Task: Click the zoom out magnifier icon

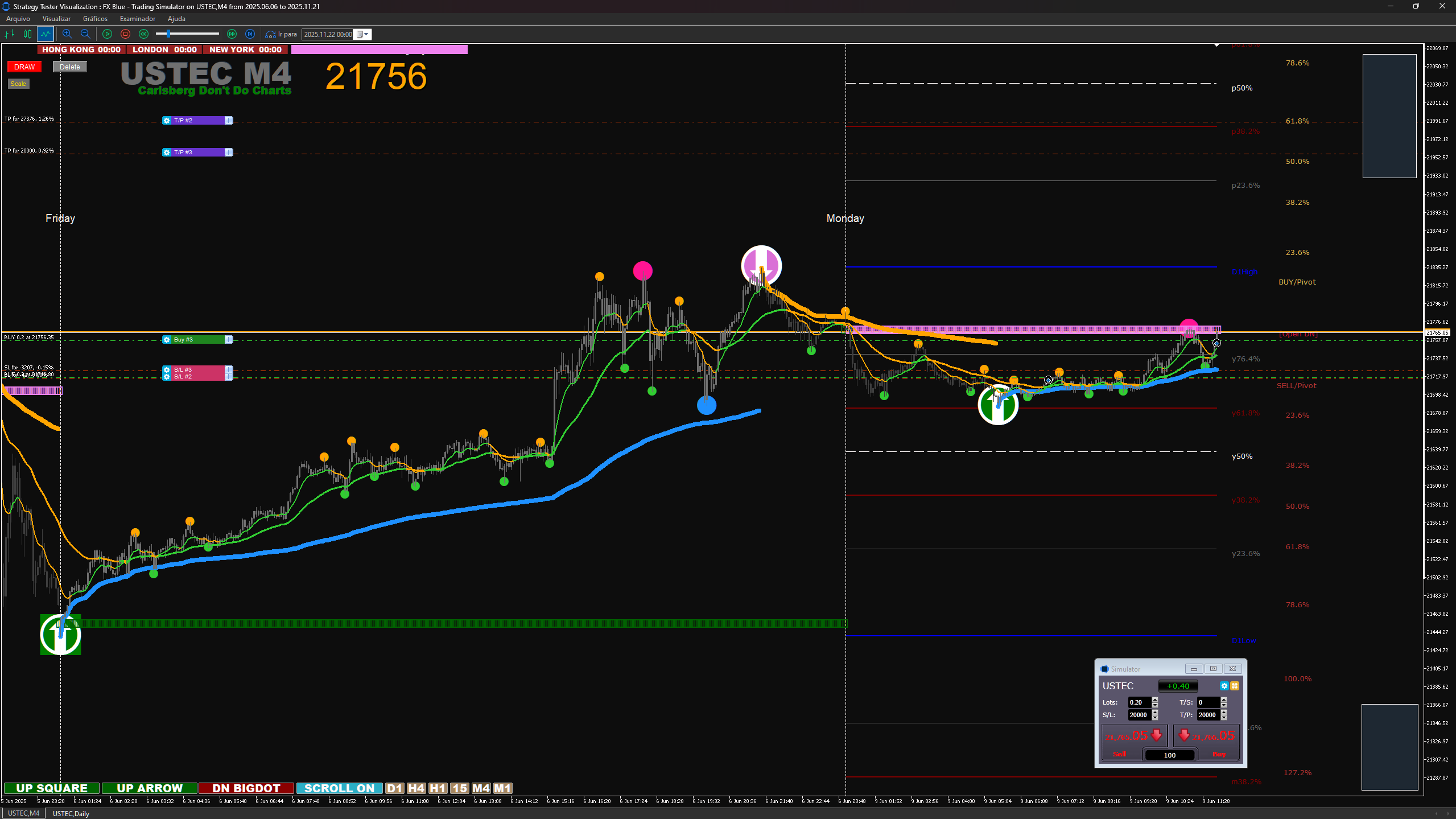Action: point(85,34)
